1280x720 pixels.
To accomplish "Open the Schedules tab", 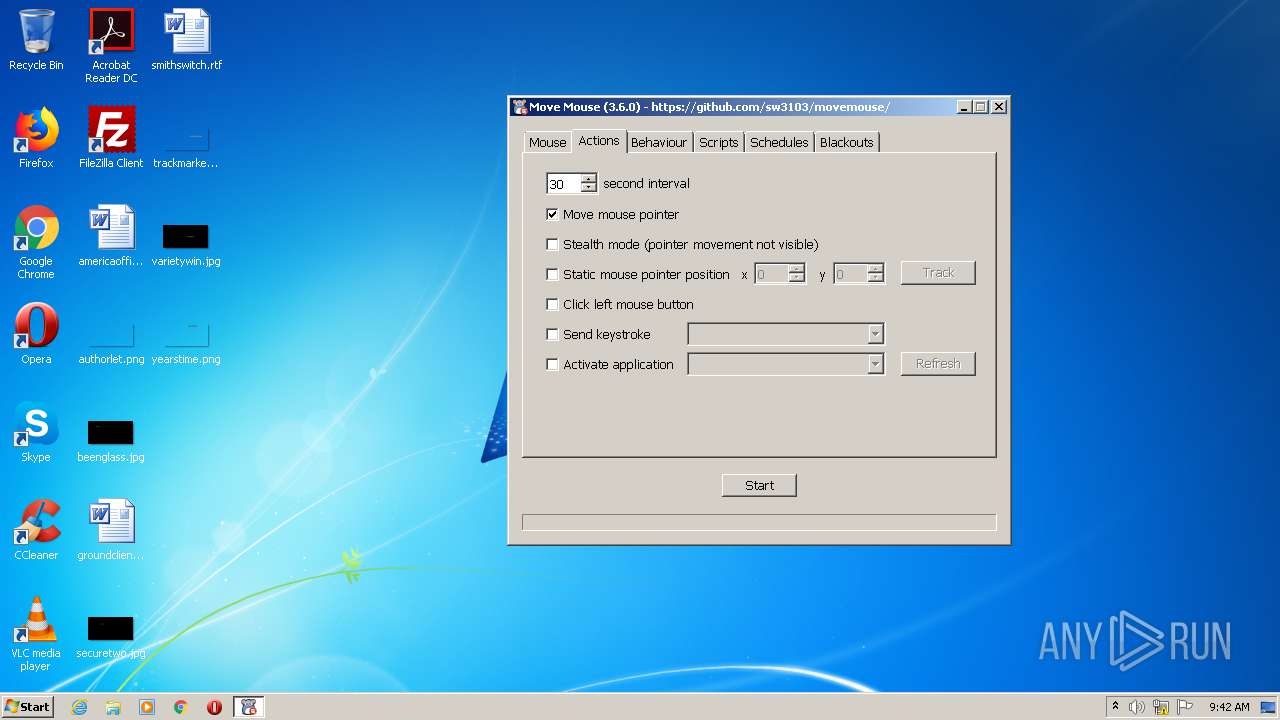I will [x=779, y=142].
